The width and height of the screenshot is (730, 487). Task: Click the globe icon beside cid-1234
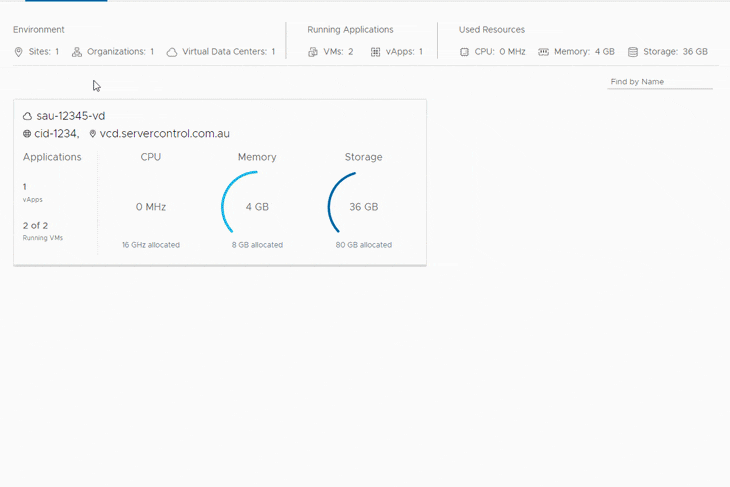[28, 134]
